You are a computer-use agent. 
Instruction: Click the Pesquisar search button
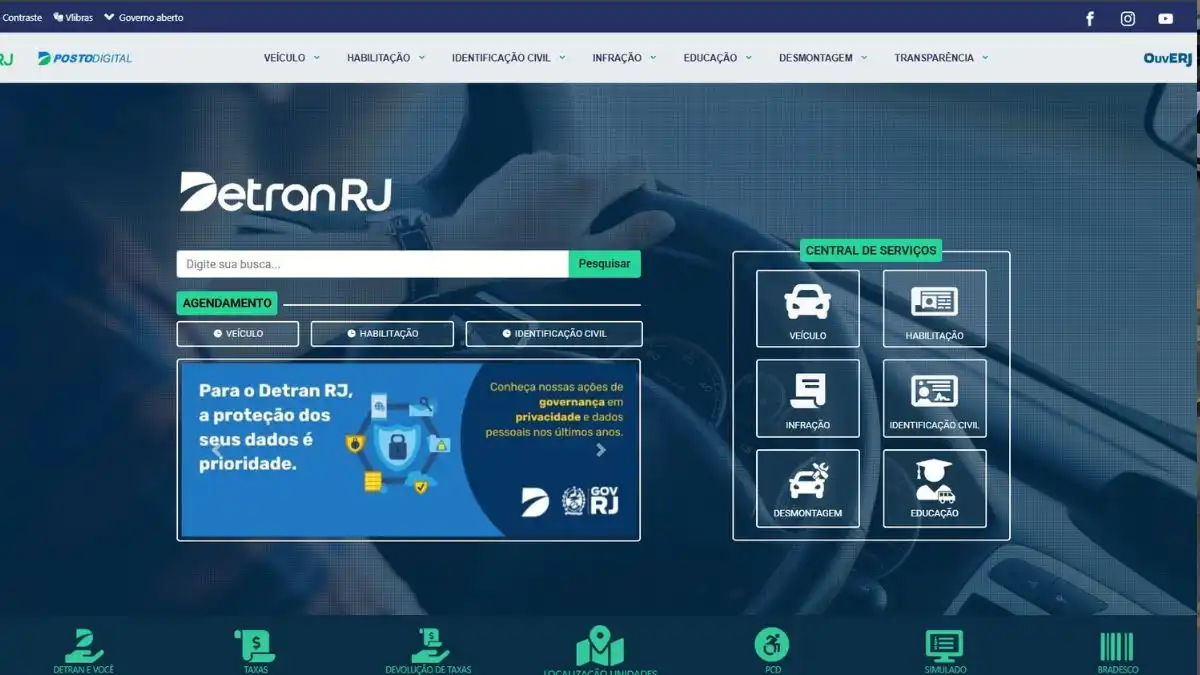(605, 264)
